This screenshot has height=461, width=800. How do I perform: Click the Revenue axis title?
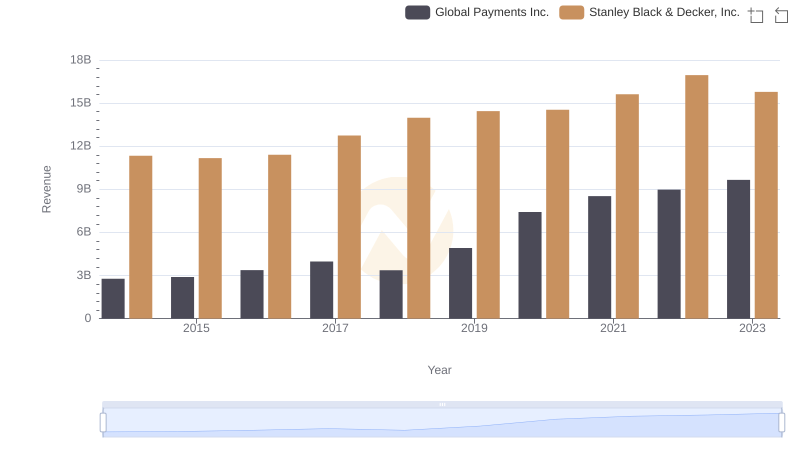coord(46,189)
